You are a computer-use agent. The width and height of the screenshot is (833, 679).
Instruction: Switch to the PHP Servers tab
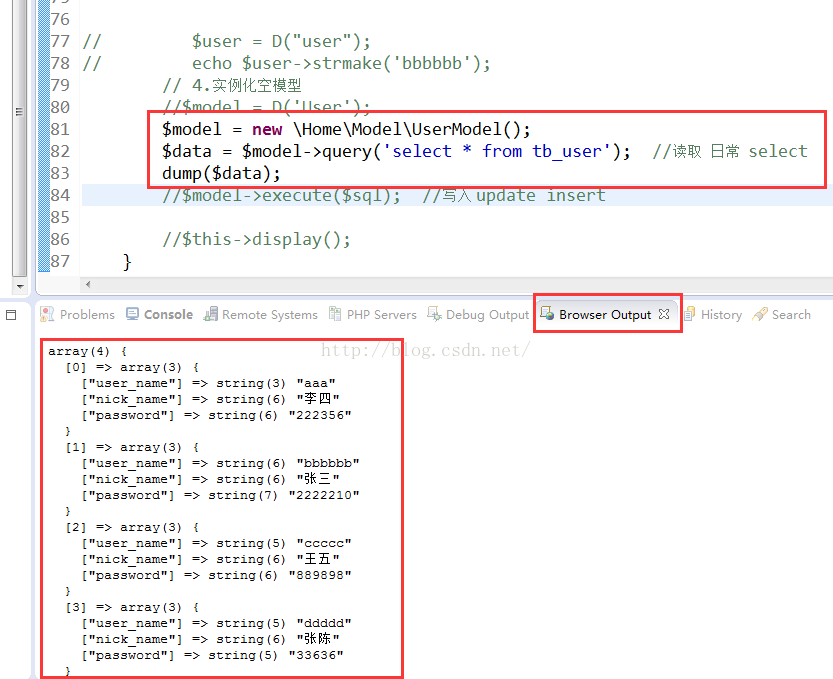coord(373,315)
